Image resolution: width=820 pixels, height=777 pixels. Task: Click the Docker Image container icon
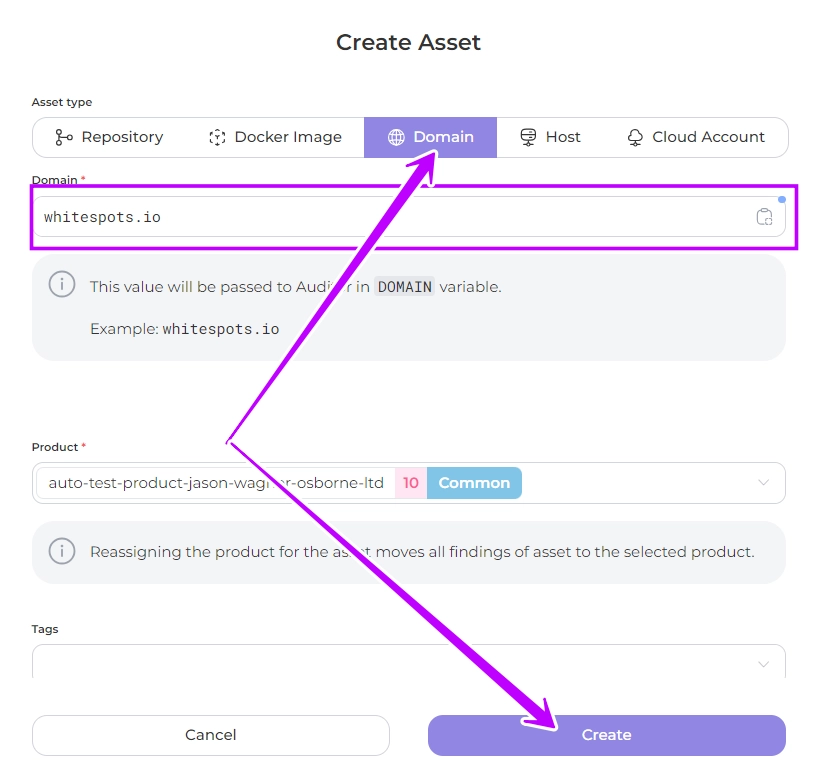pyautogui.click(x=217, y=137)
